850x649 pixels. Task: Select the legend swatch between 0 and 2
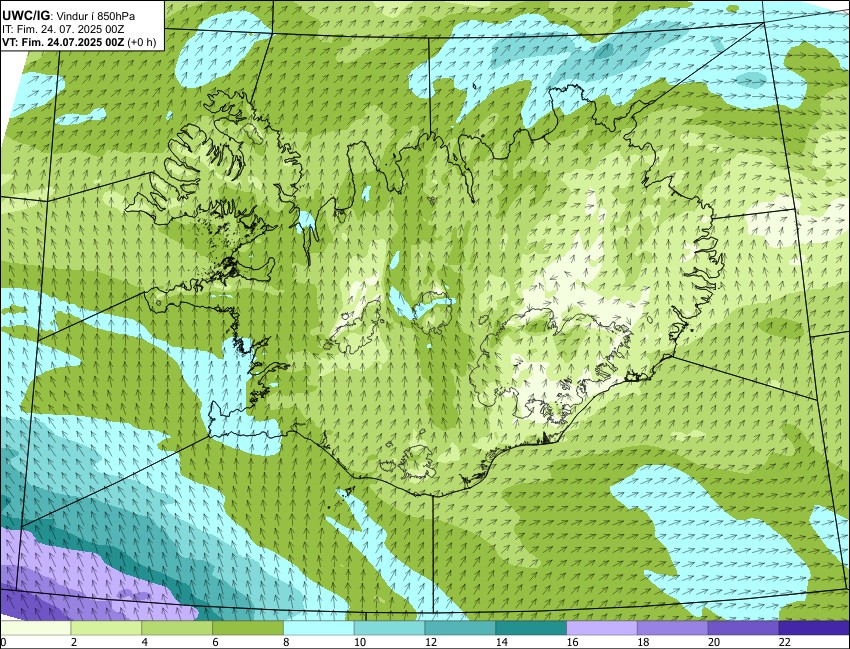35,628
